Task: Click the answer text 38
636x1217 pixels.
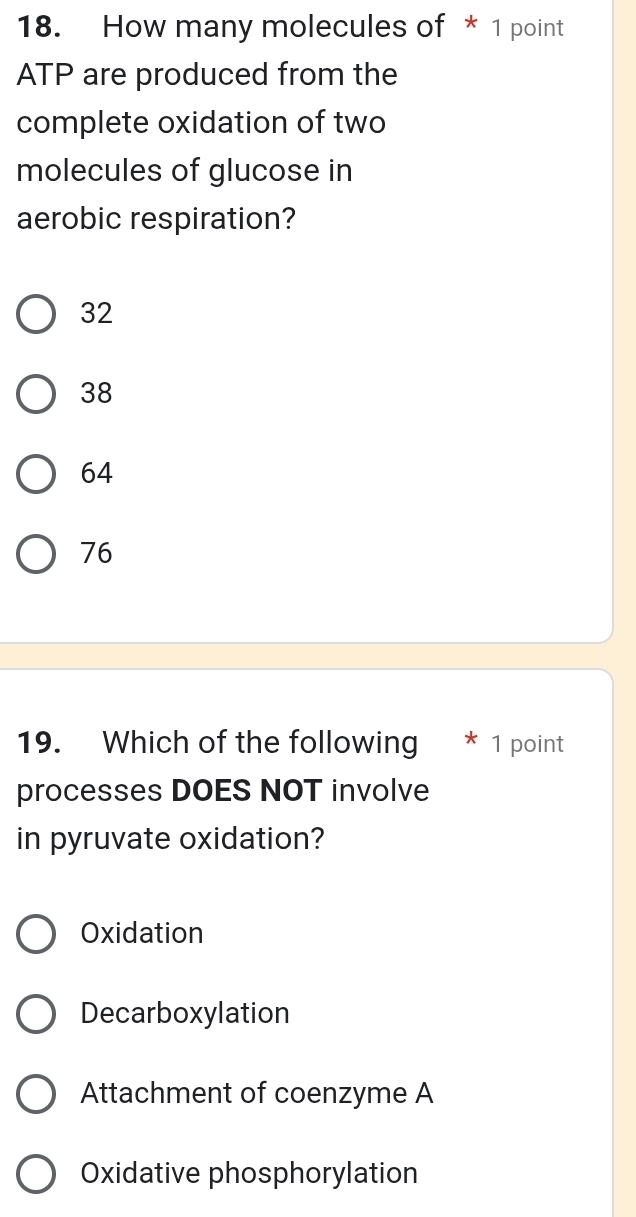Action: coord(95,394)
